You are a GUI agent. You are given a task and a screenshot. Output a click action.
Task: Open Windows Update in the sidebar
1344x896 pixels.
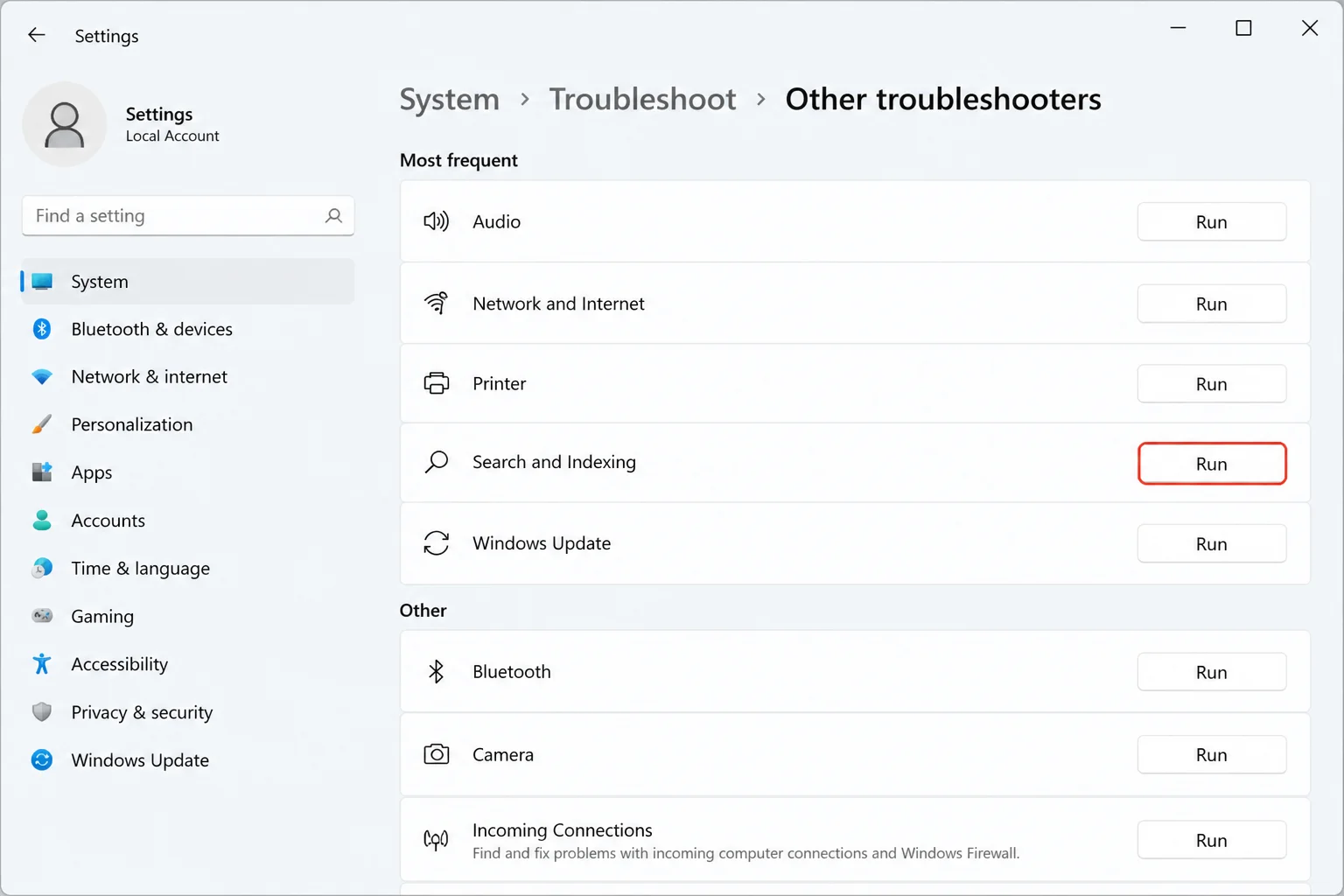click(x=188, y=759)
